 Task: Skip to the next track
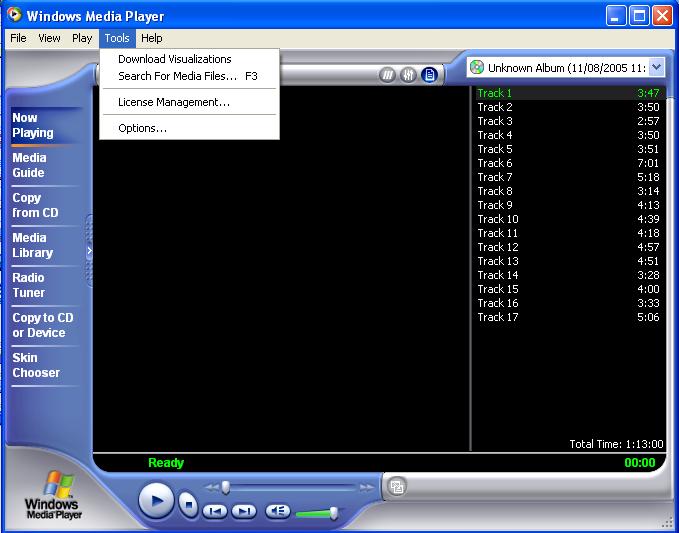pos(244,511)
